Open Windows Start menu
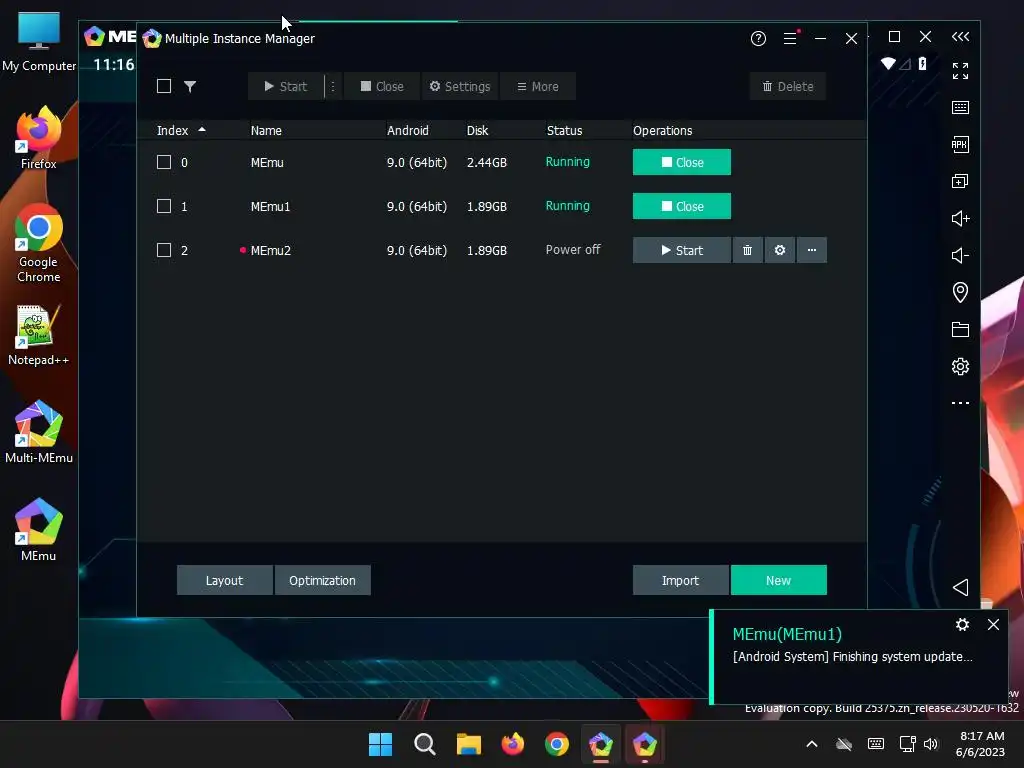The image size is (1024, 768). pyautogui.click(x=380, y=744)
